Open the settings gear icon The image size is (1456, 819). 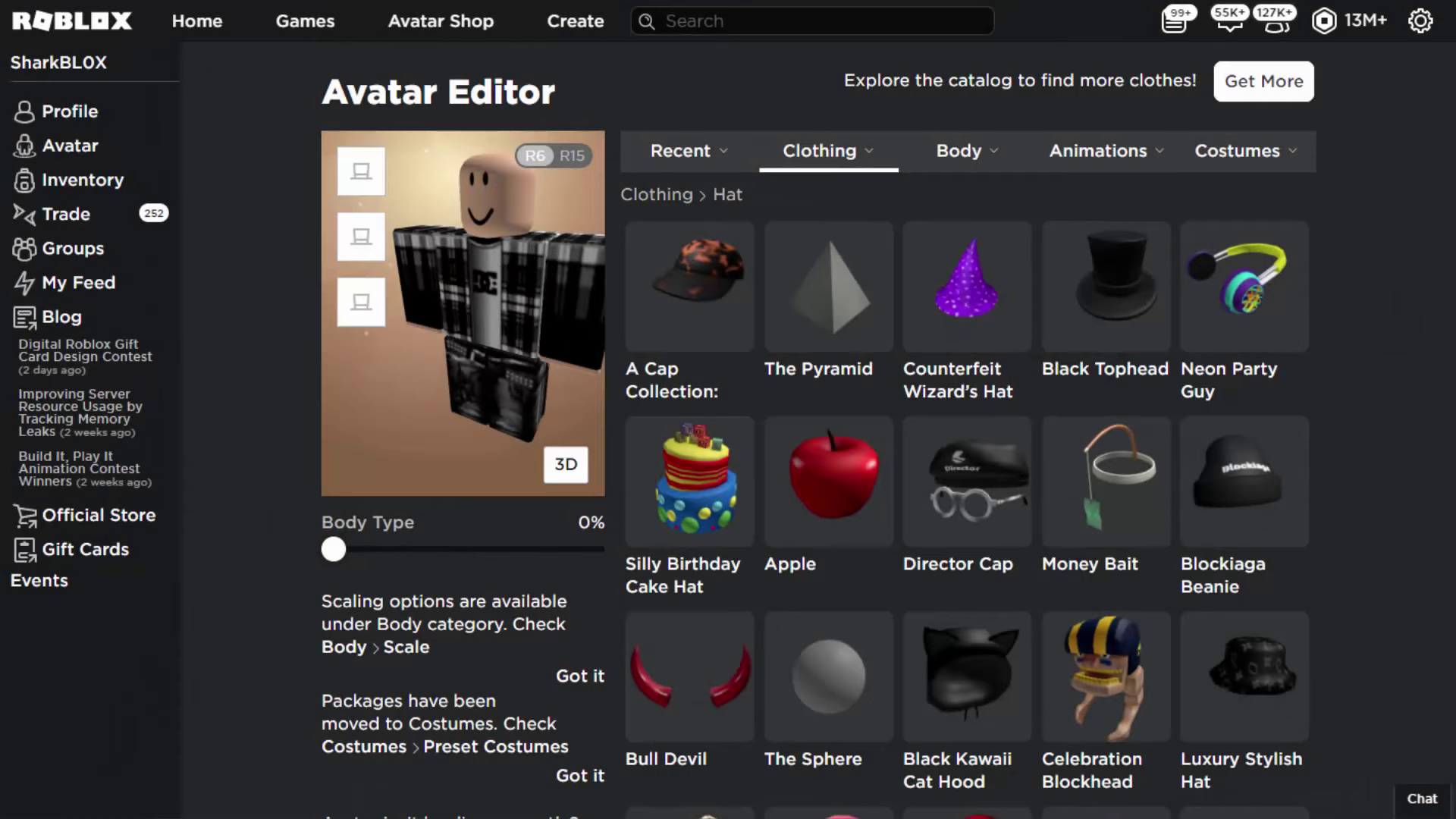[1420, 20]
